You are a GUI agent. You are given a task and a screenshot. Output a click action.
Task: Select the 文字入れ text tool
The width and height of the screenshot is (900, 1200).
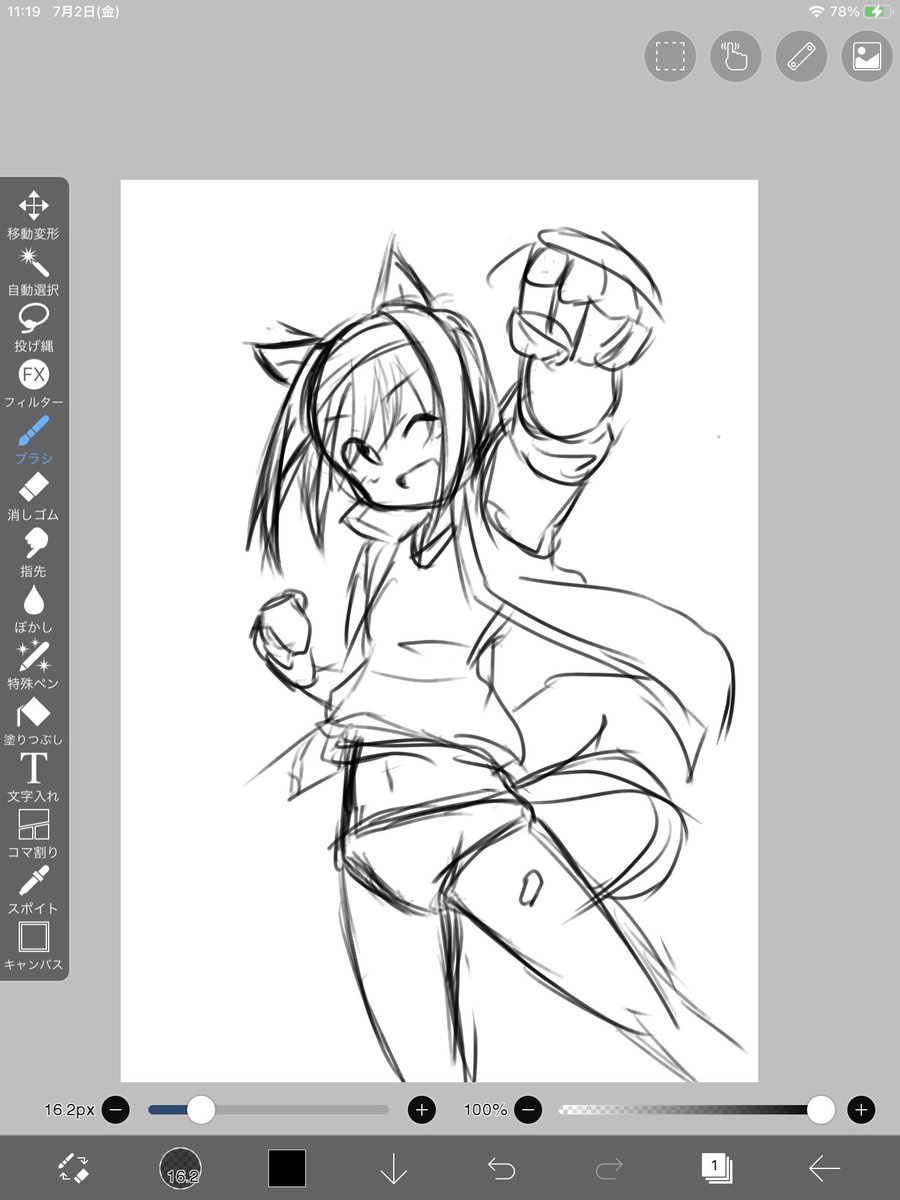click(x=34, y=778)
